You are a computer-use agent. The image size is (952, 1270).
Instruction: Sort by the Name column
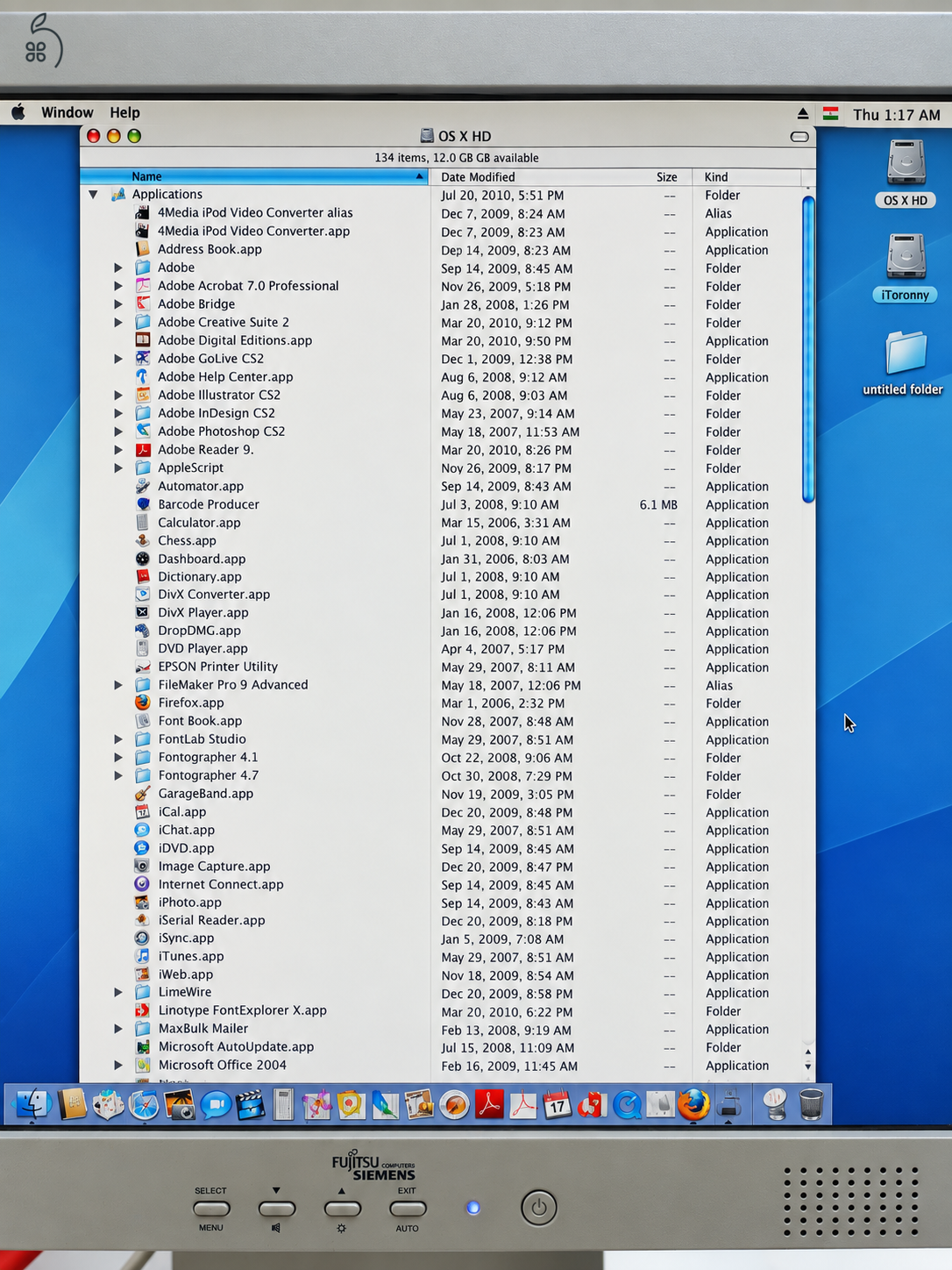click(x=254, y=176)
